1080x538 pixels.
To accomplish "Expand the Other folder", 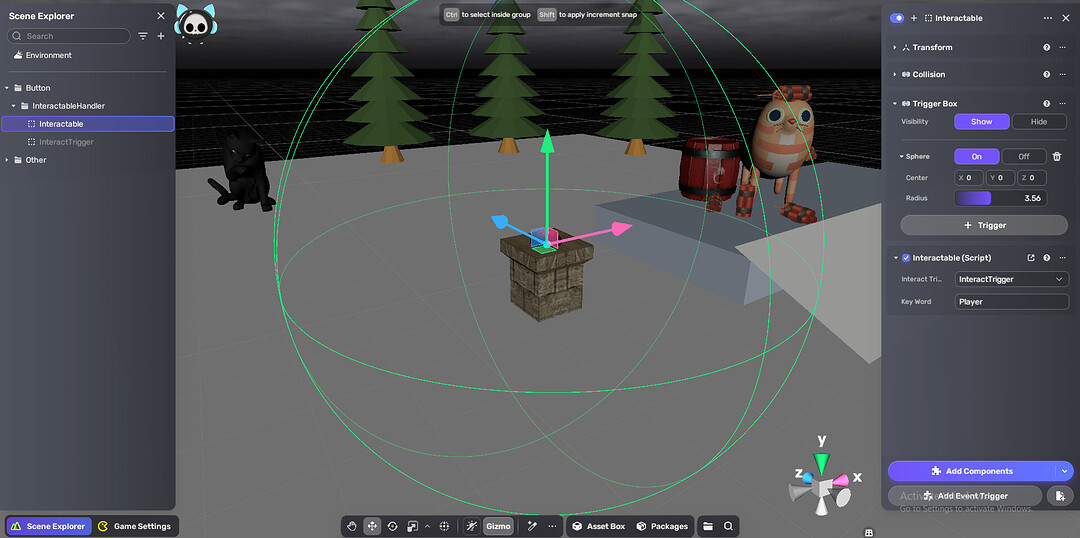I will coord(7,160).
